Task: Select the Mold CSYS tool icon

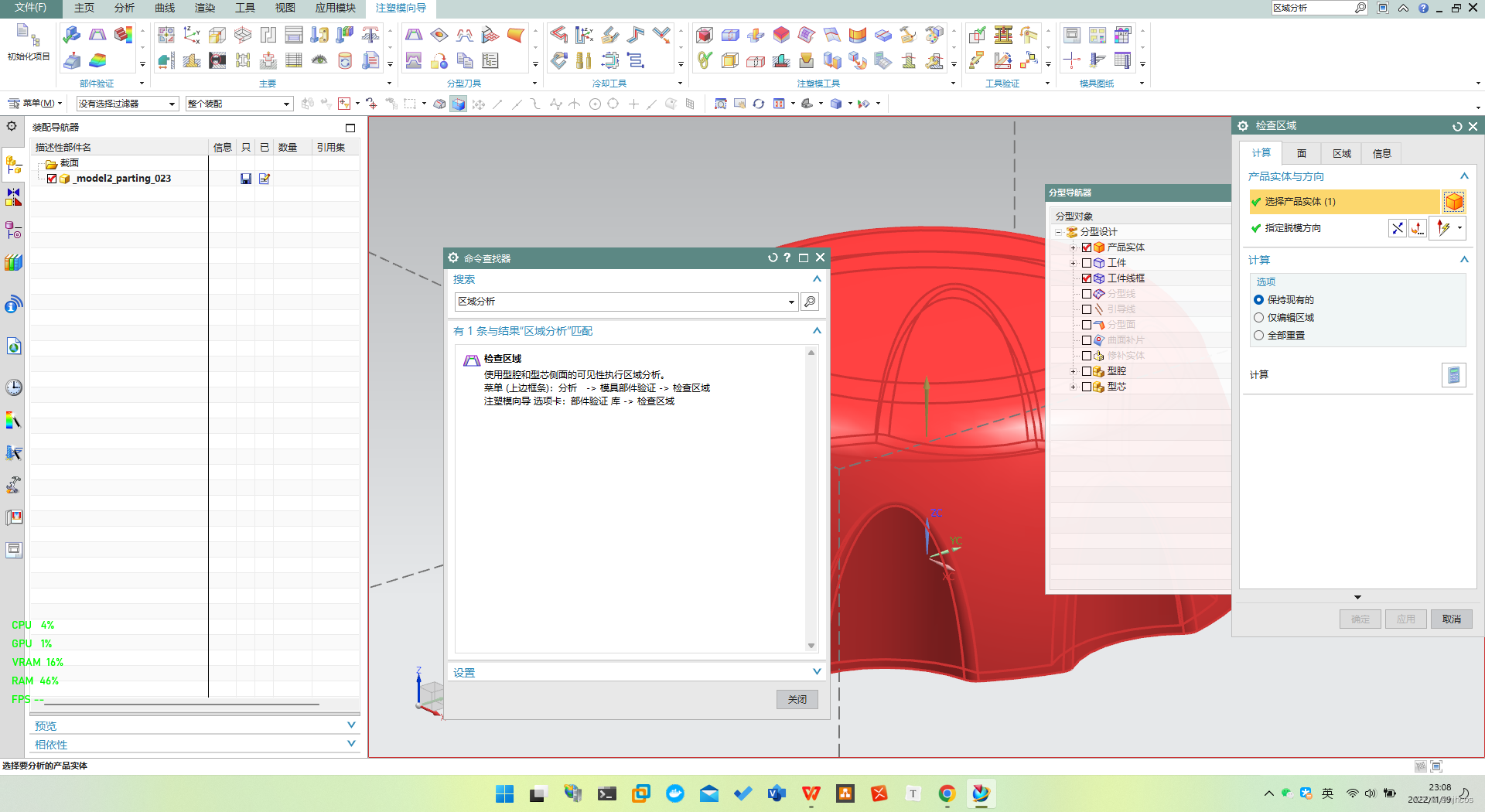Action: click(x=192, y=35)
